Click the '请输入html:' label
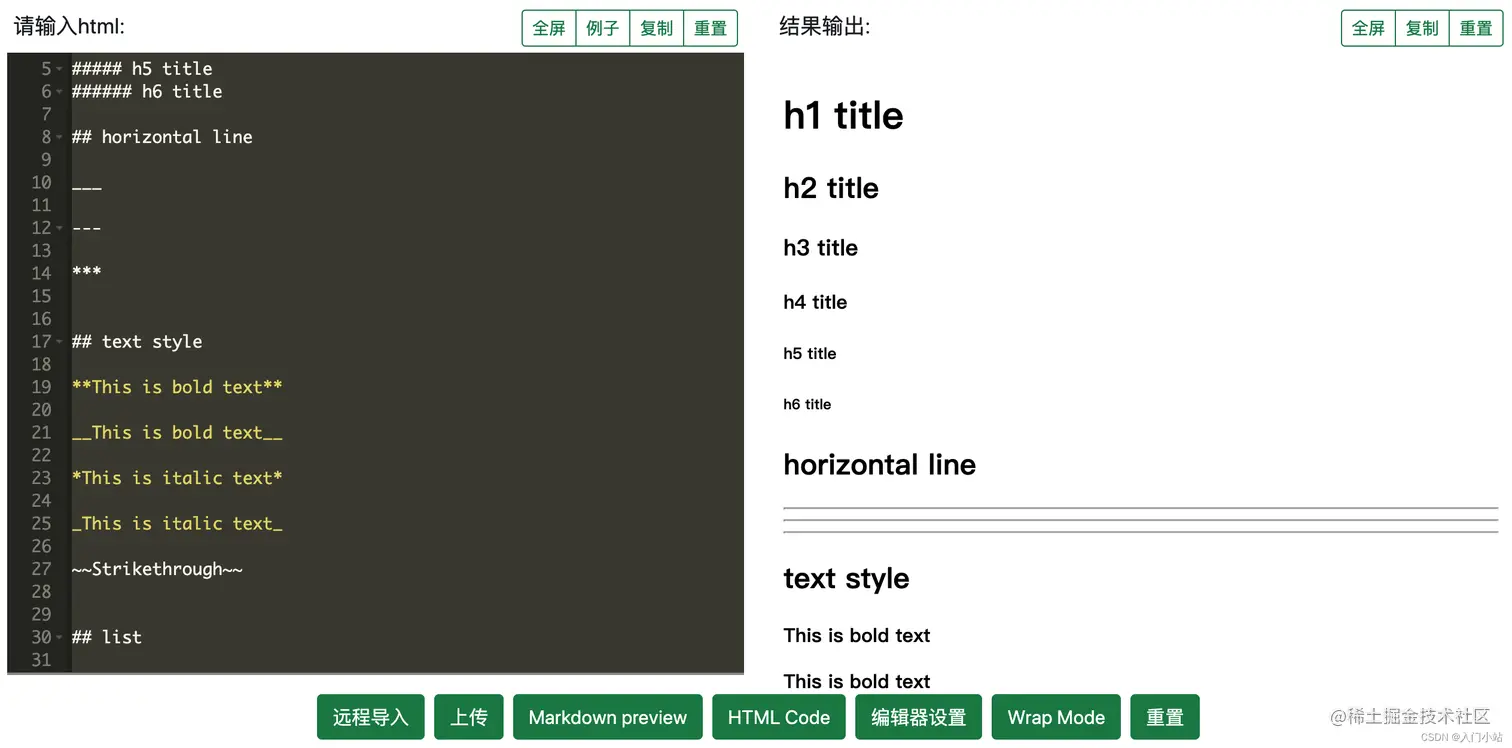 [69, 27]
